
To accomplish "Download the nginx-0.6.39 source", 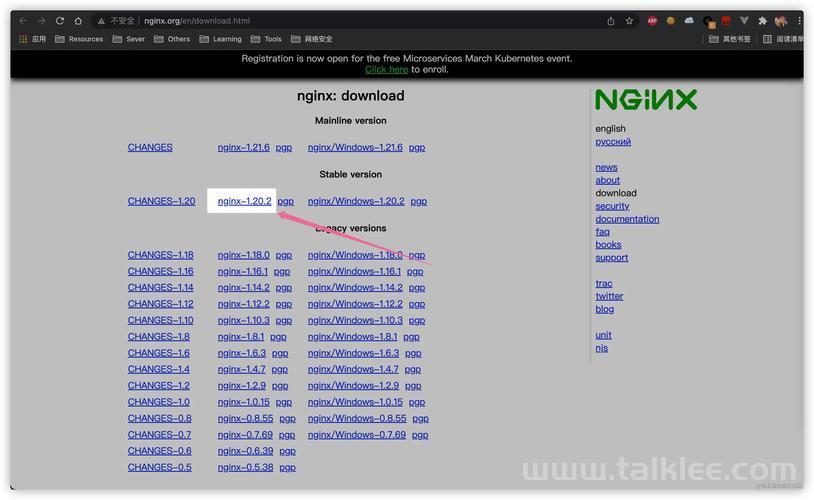I will click(x=246, y=451).
